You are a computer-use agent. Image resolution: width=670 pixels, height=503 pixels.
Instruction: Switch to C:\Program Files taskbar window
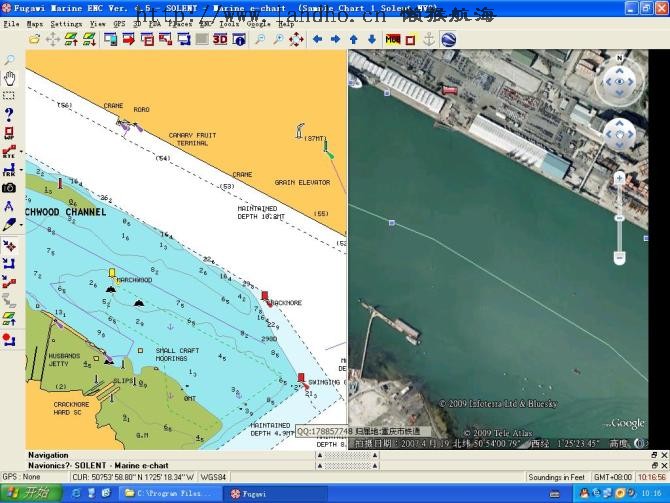[x=170, y=494]
